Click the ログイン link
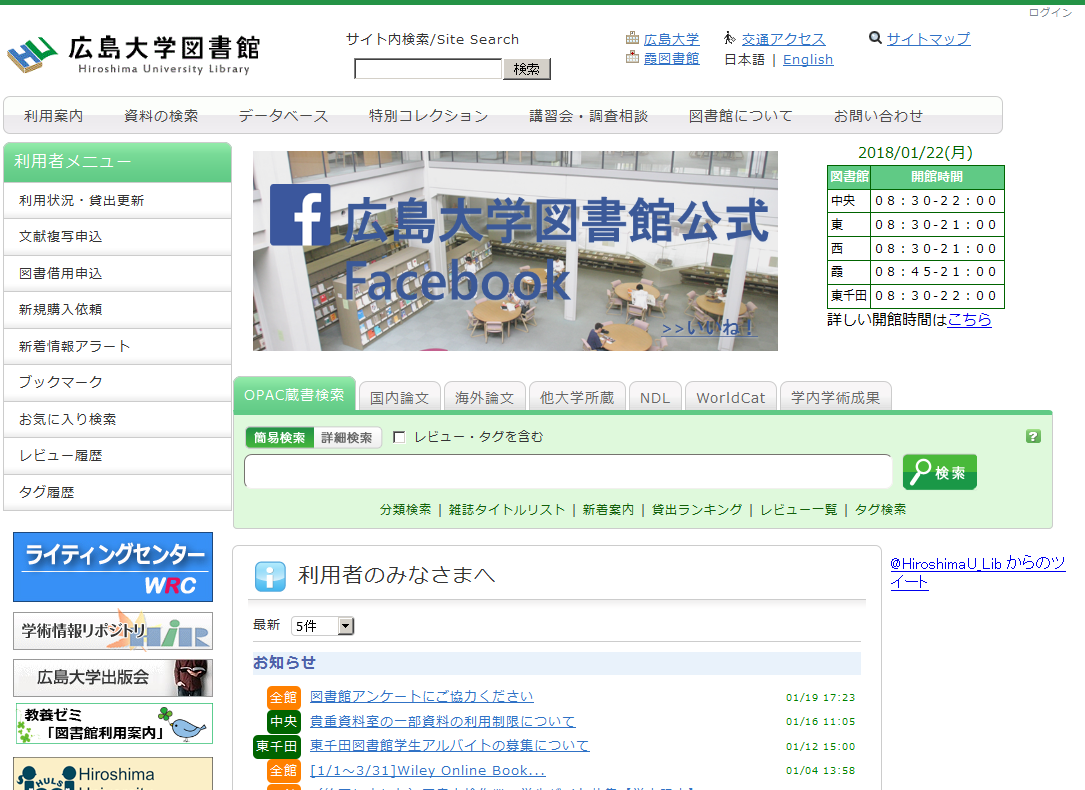The width and height of the screenshot is (1085, 790). (x=1050, y=12)
